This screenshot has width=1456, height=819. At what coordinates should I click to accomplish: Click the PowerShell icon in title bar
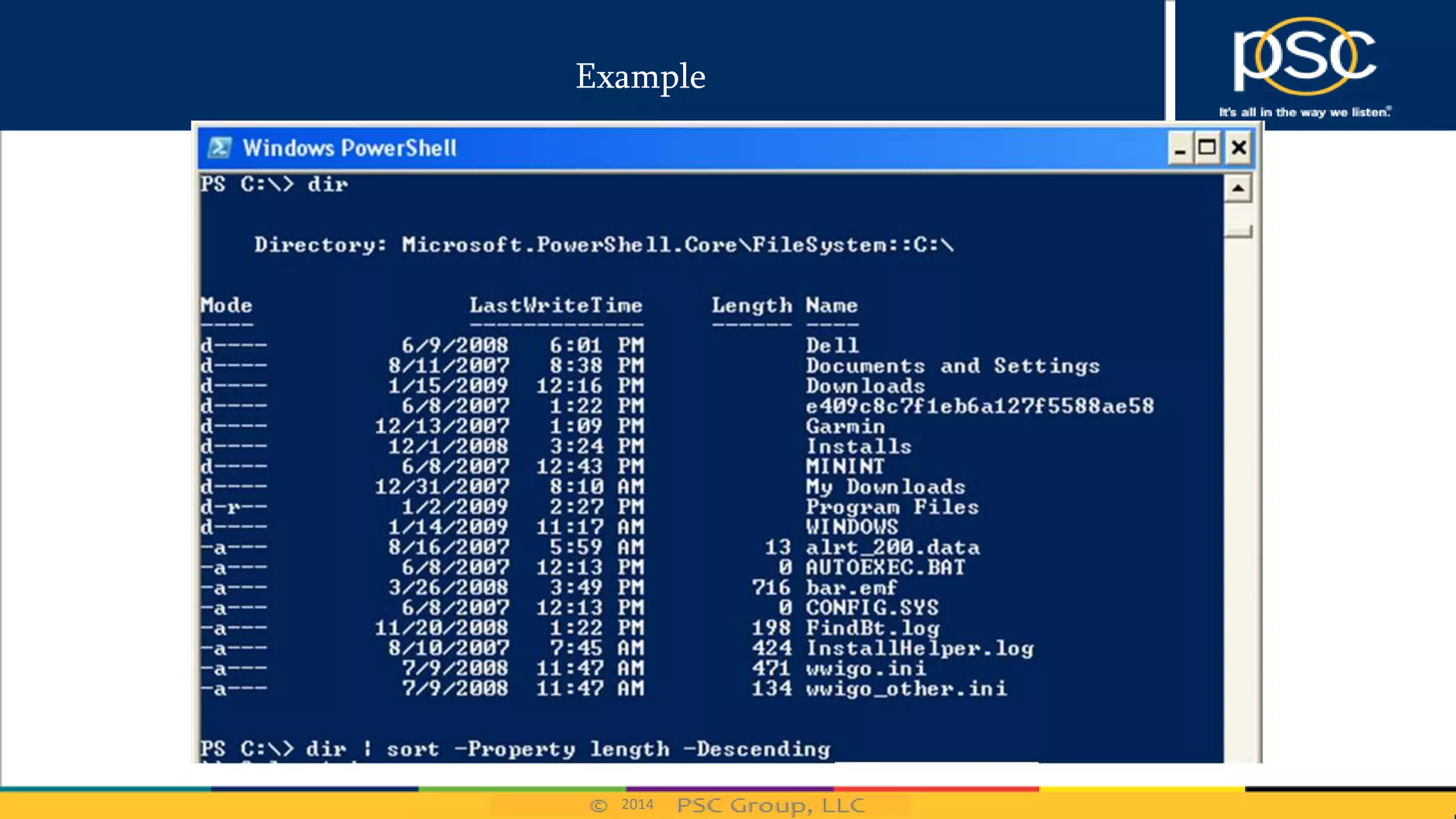click(219, 148)
